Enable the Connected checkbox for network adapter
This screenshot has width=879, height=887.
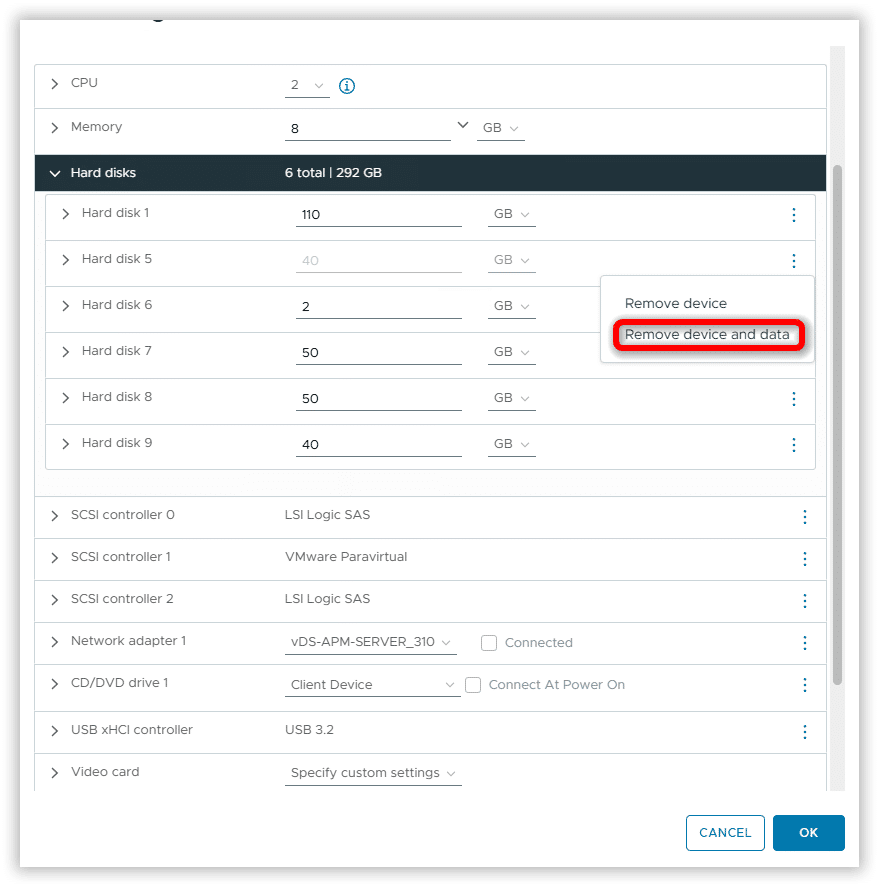tap(489, 643)
